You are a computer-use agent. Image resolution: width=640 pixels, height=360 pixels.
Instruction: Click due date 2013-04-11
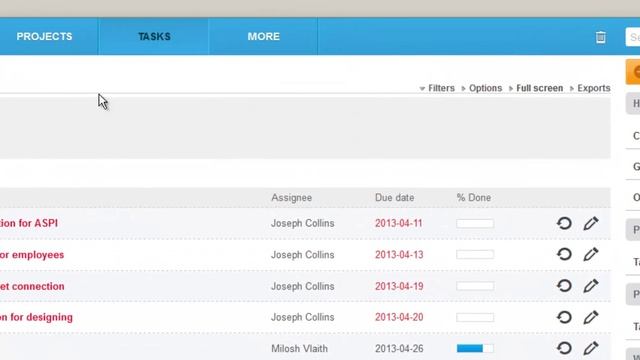pyautogui.click(x=398, y=223)
